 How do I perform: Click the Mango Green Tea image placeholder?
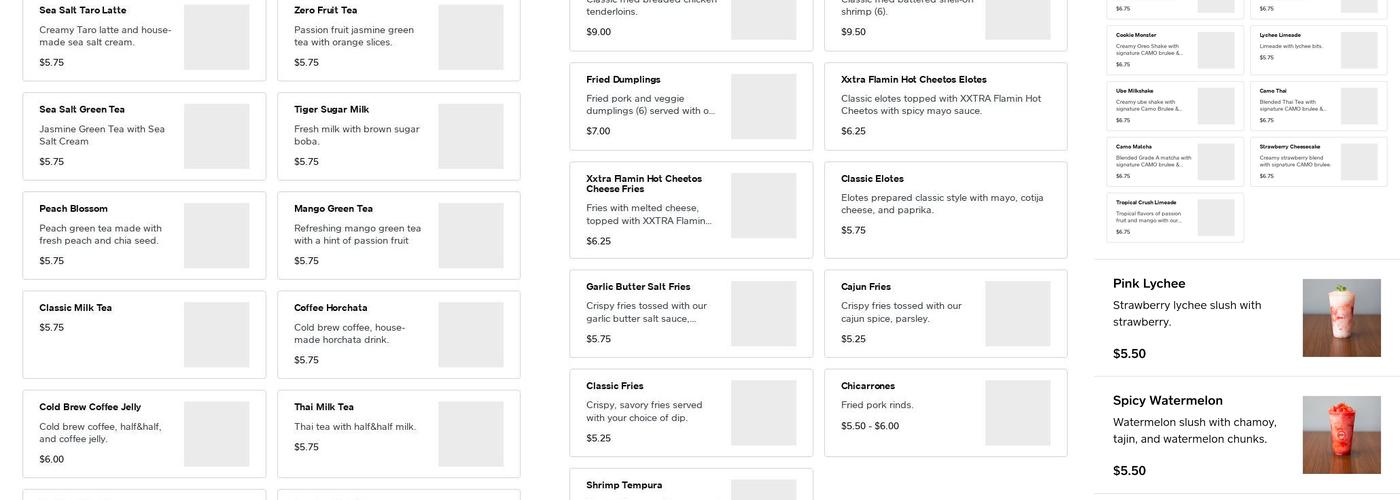click(471, 235)
